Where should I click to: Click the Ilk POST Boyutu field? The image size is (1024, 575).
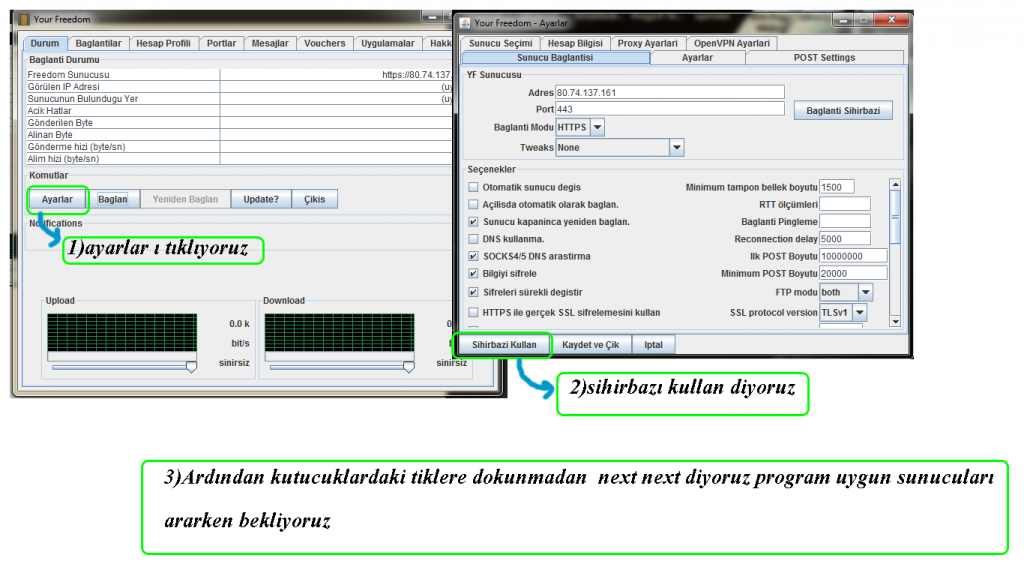pos(854,257)
